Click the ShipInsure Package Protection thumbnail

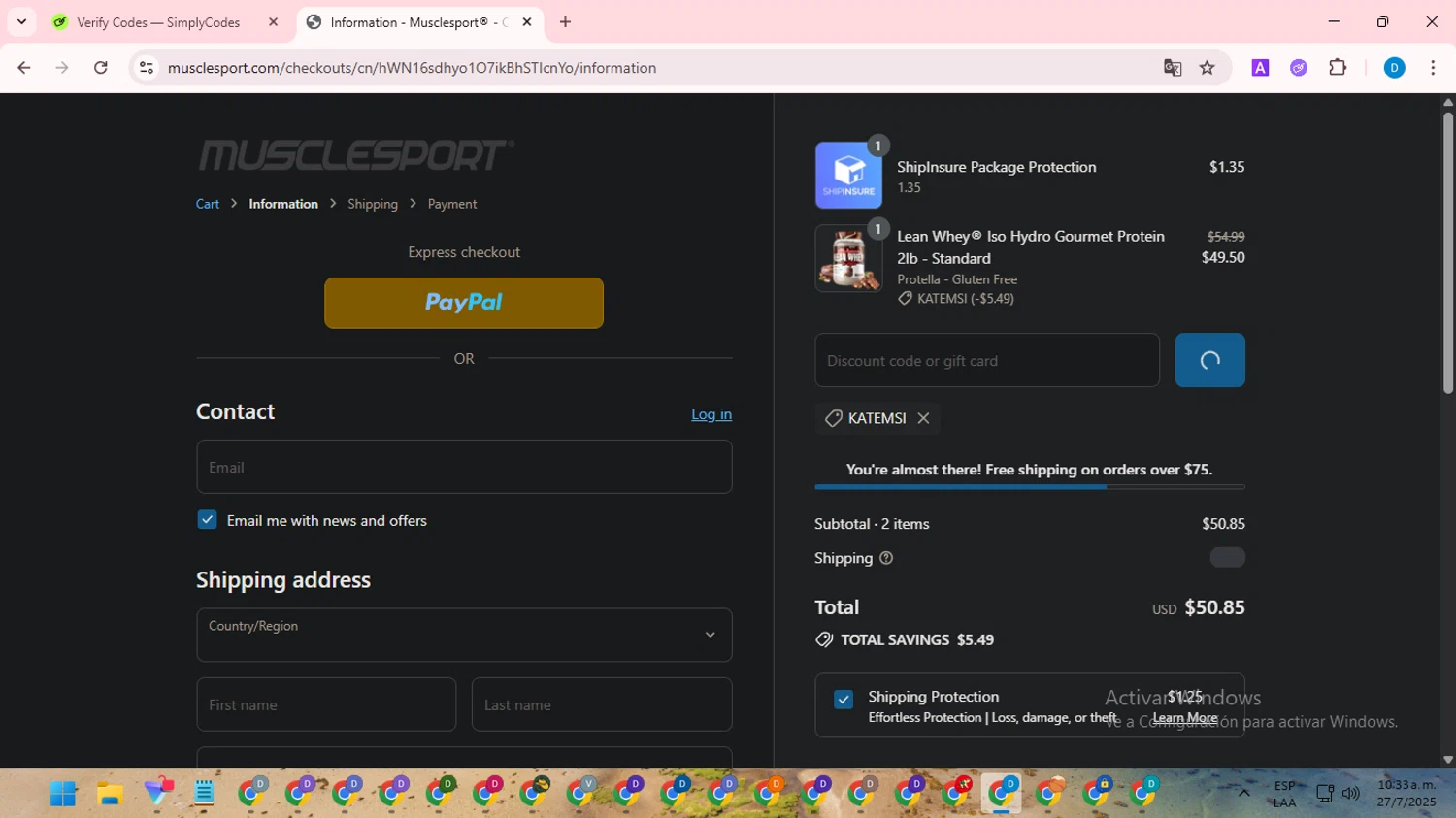coord(848,176)
